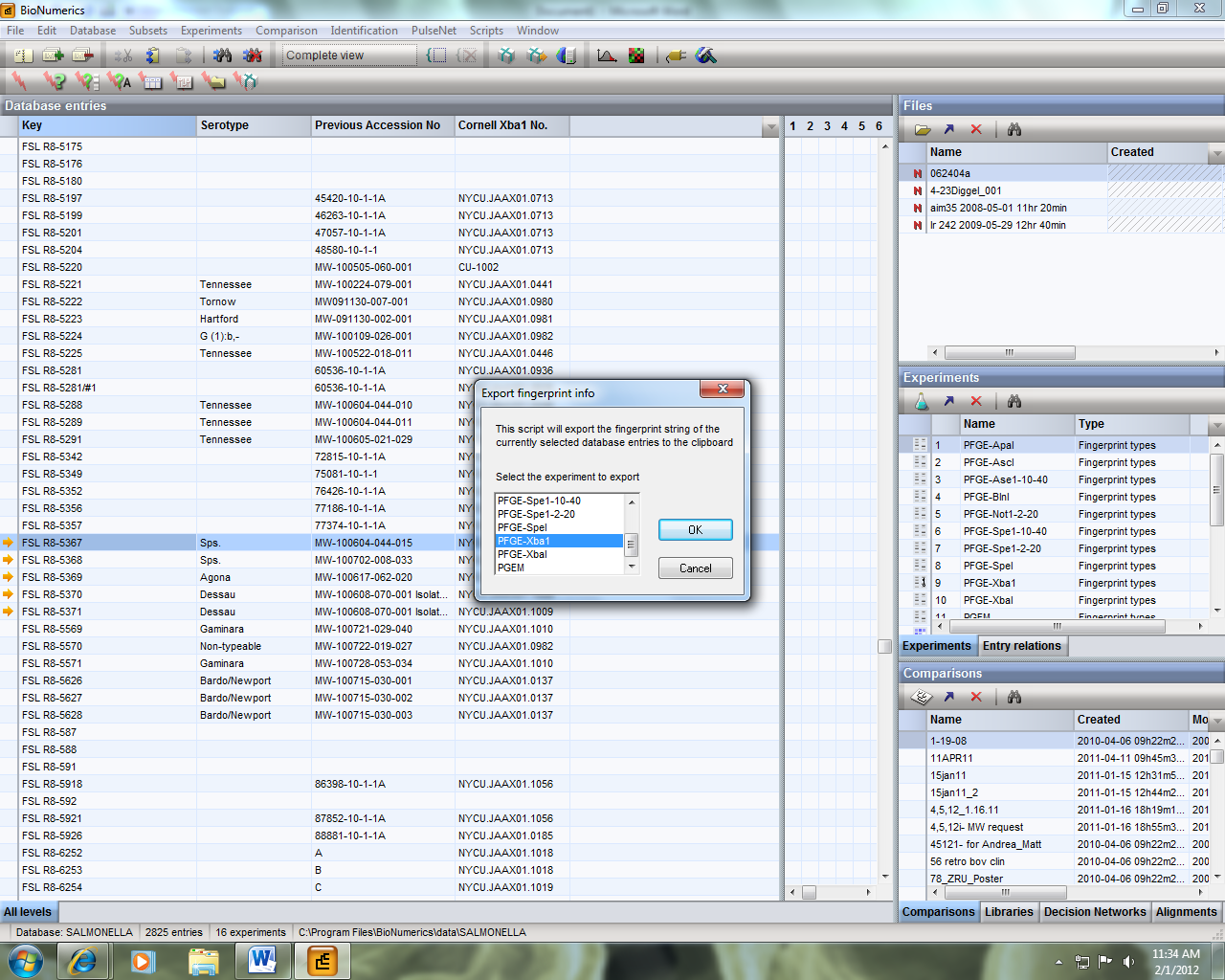Toggle selection arrow for entry FSL R8-5368

coord(9,560)
